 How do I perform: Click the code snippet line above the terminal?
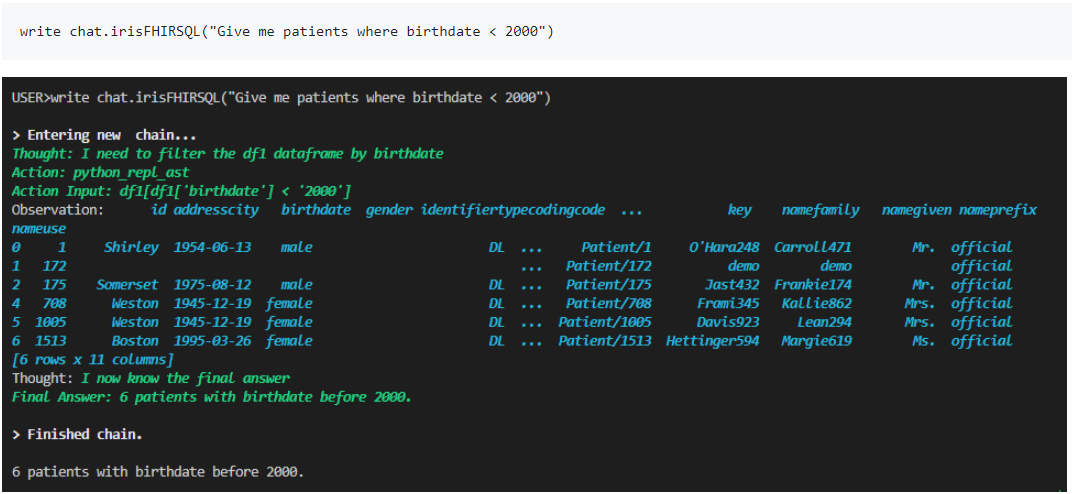[x=286, y=32]
